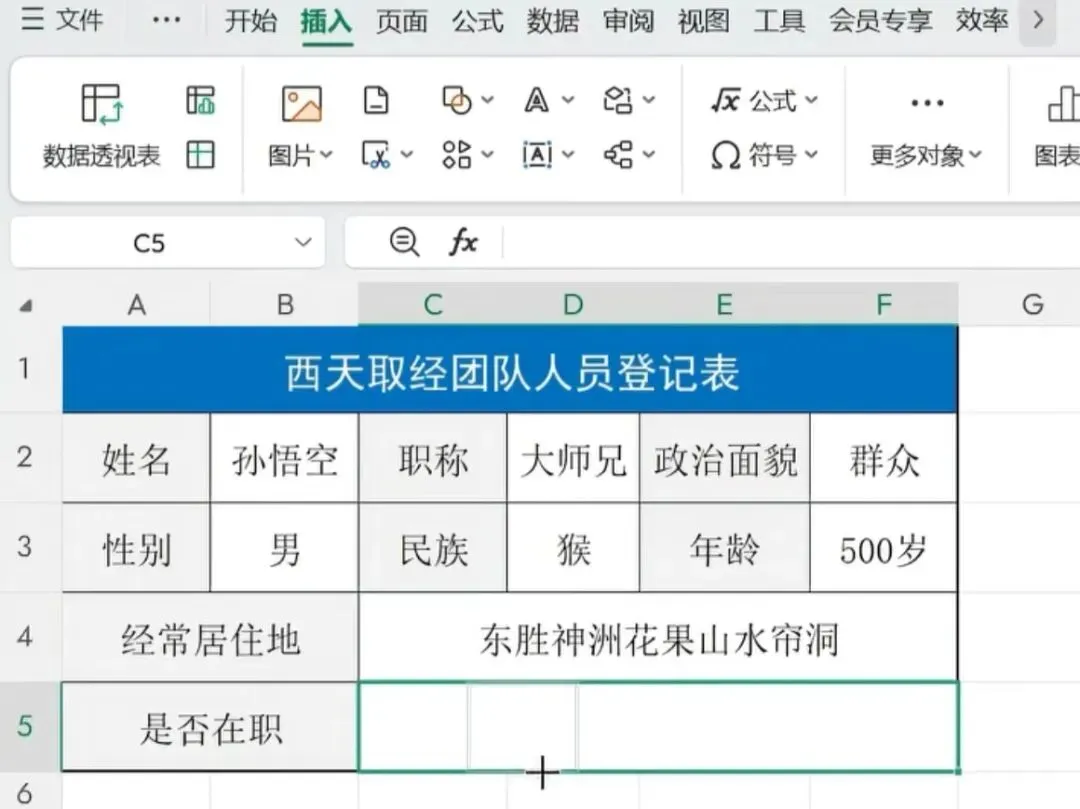The width and height of the screenshot is (1080, 809).
Task: Click the select-all corner triangle
Action: tap(26, 305)
